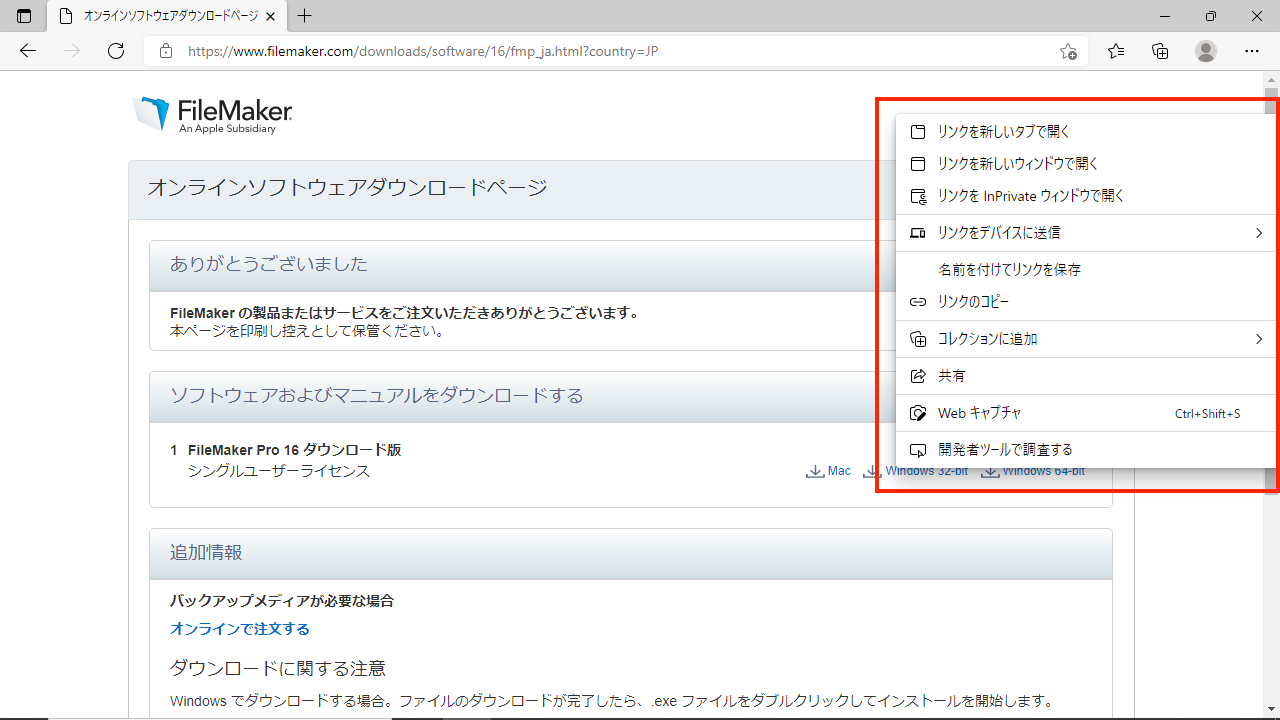Click the profile avatar icon
Screen dimensions: 1280x720
(1205, 51)
